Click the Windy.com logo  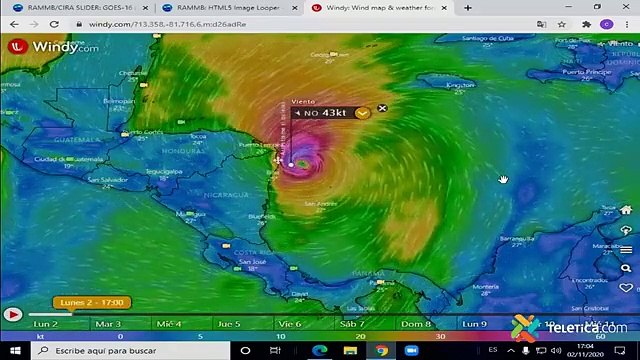(53, 47)
